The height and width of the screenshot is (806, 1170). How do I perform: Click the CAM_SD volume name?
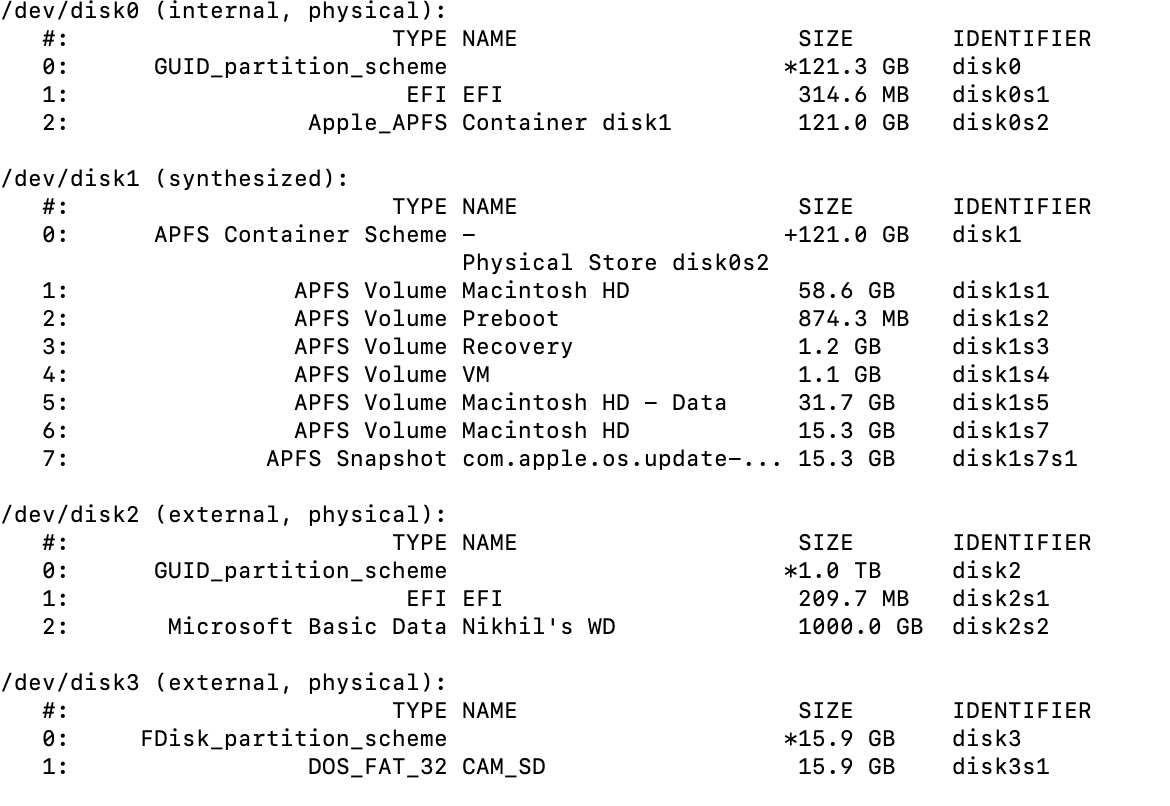pyautogui.click(x=503, y=767)
